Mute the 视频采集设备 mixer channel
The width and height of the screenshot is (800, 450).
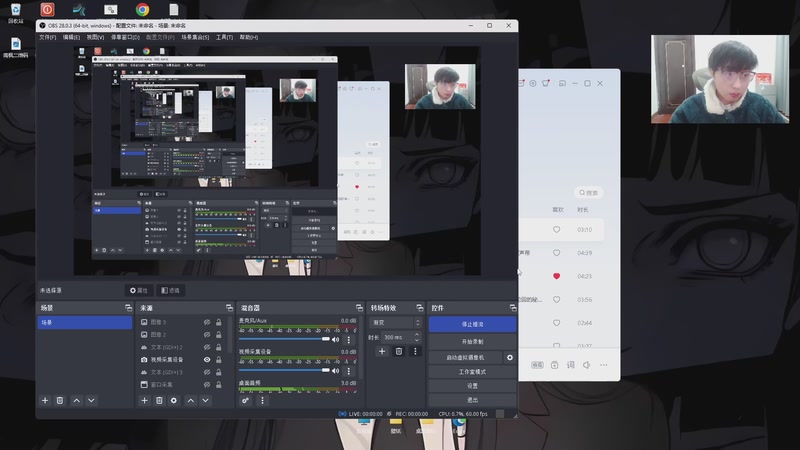[335, 370]
